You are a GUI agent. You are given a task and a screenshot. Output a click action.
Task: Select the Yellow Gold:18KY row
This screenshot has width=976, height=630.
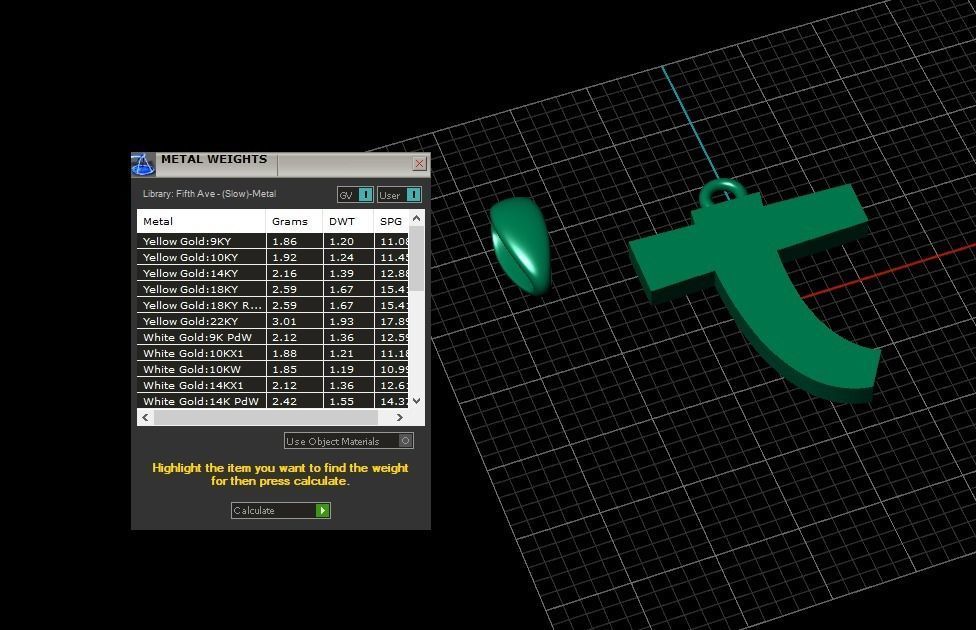point(273,289)
